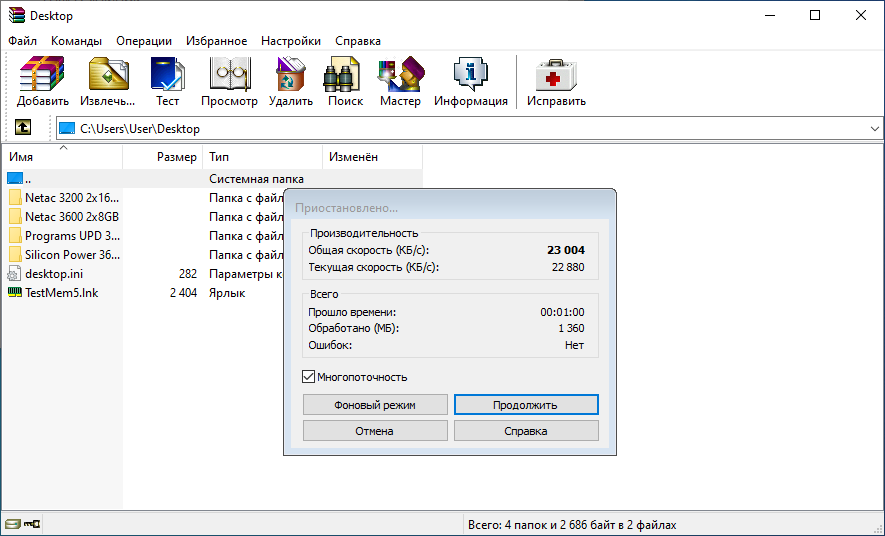Go up one folder level arrow
Screen dimensions: 885x536
(22, 128)
